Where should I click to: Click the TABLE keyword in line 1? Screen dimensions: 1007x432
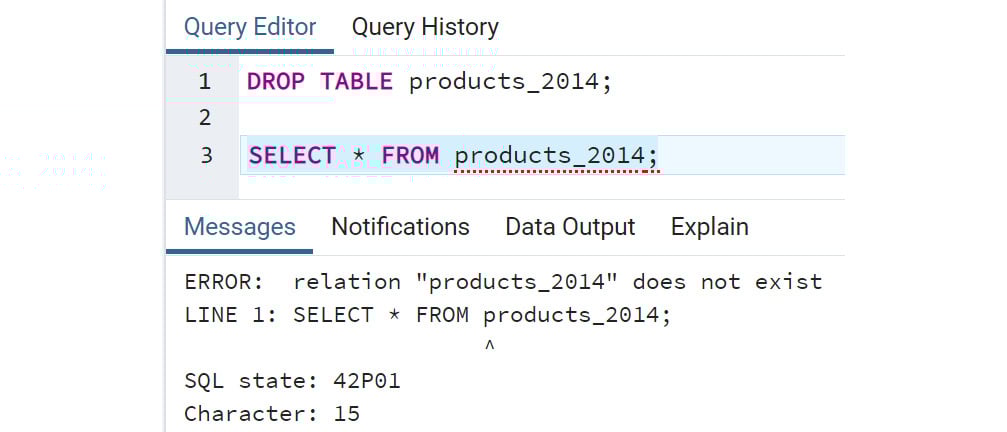click(356, 82)
